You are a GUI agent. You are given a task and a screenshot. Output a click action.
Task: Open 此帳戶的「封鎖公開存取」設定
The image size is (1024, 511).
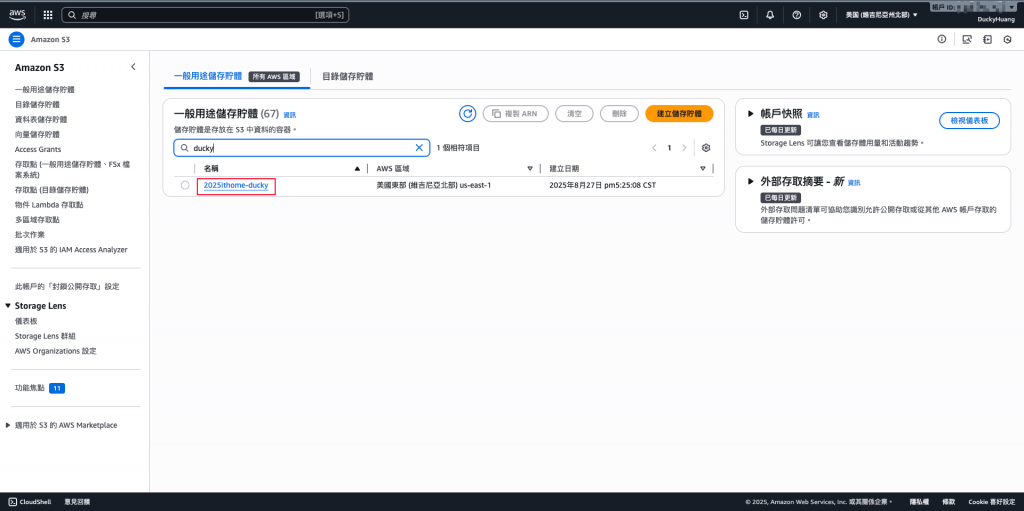[x=67, y=287]
